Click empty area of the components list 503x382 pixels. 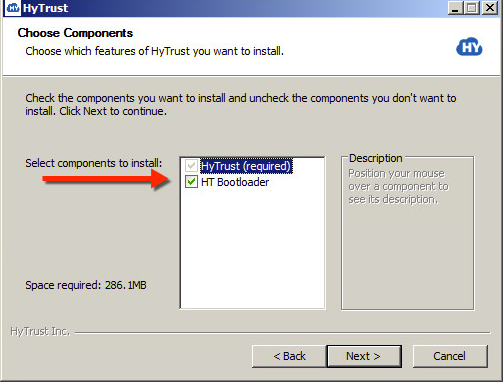[x=252, y=250]
